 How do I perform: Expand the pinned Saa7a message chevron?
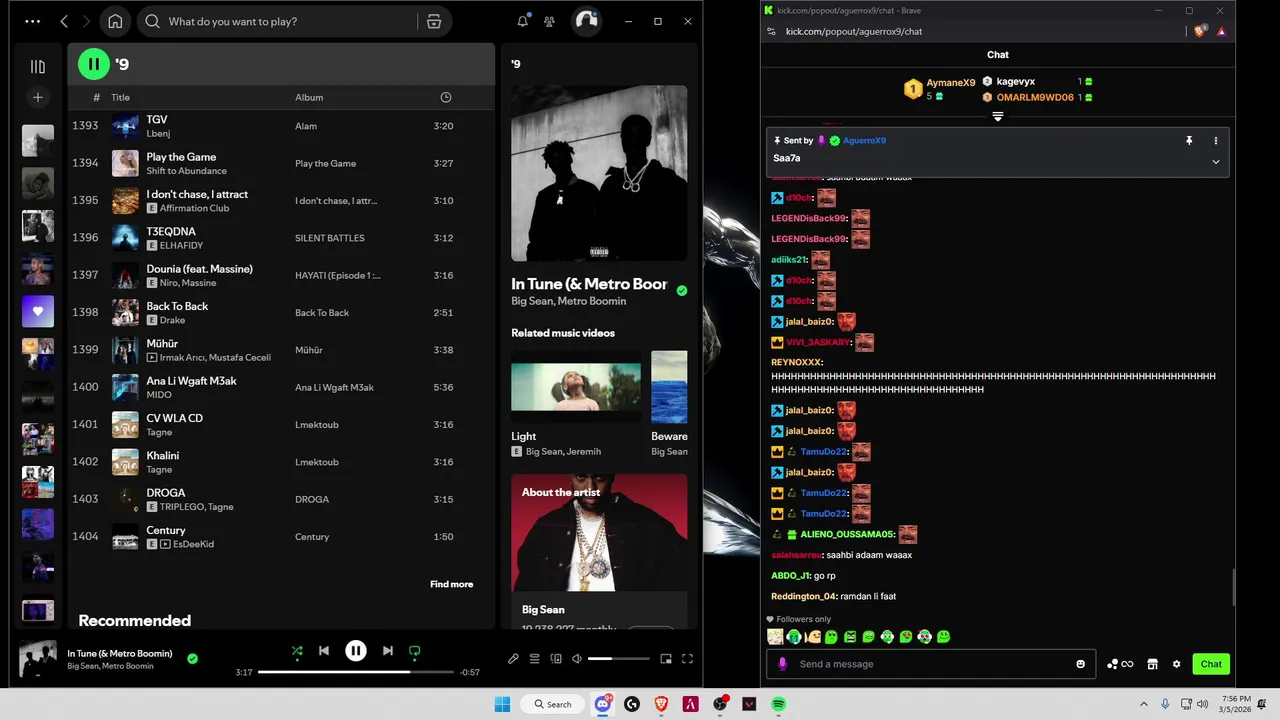[1216, 162]
